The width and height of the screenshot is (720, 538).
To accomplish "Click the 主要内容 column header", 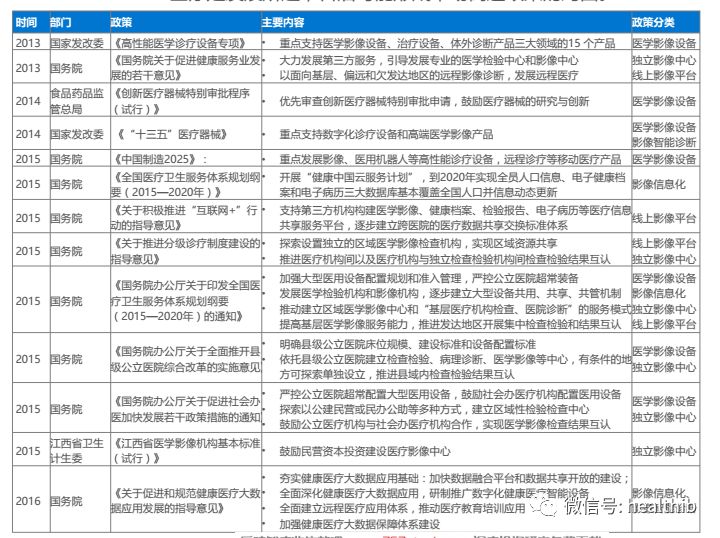I will pos(283,22).
